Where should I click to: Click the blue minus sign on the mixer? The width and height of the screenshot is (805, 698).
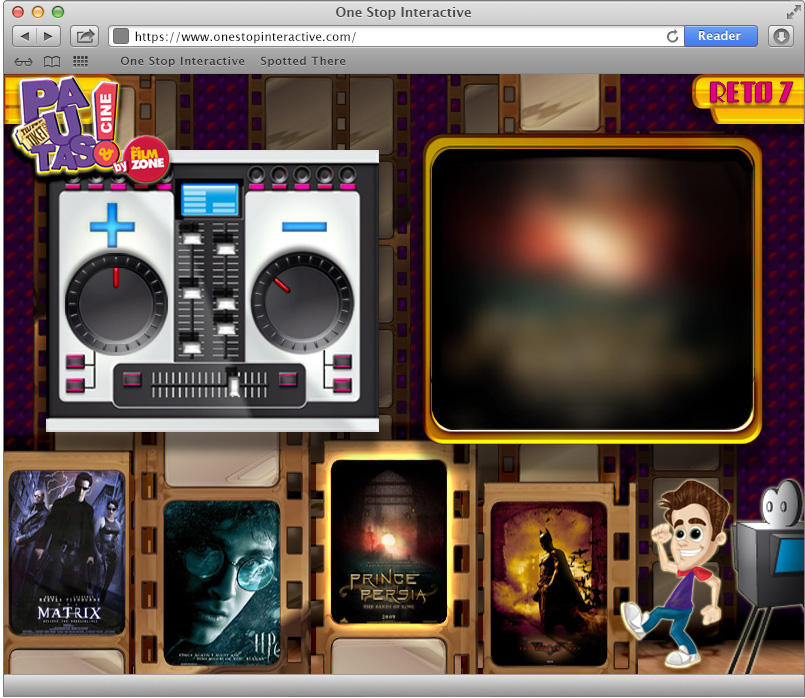click(304, 226)
